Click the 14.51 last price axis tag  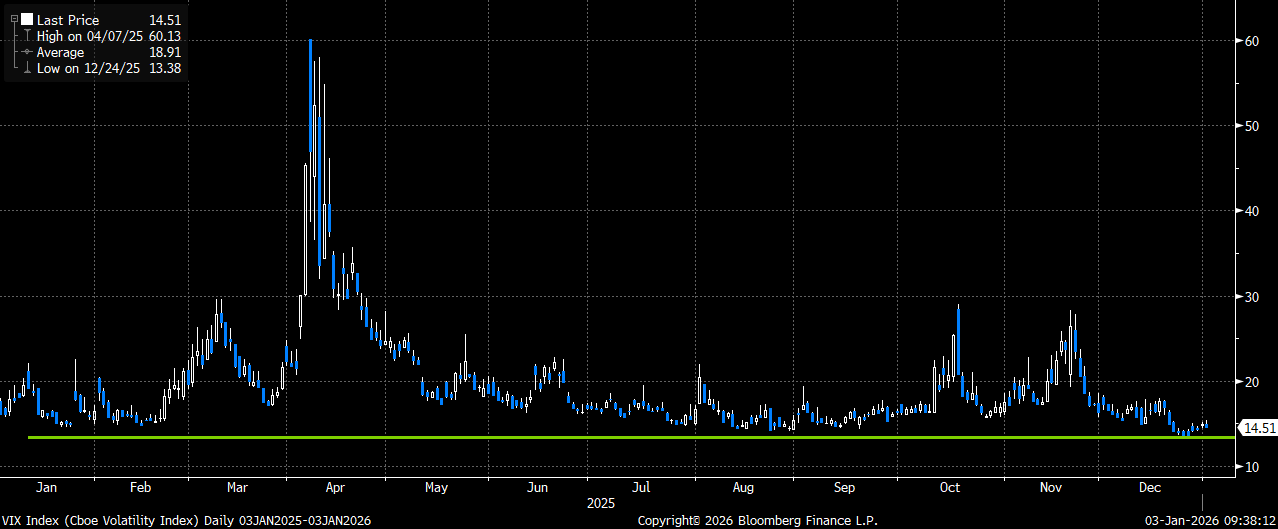(1258, 428)
